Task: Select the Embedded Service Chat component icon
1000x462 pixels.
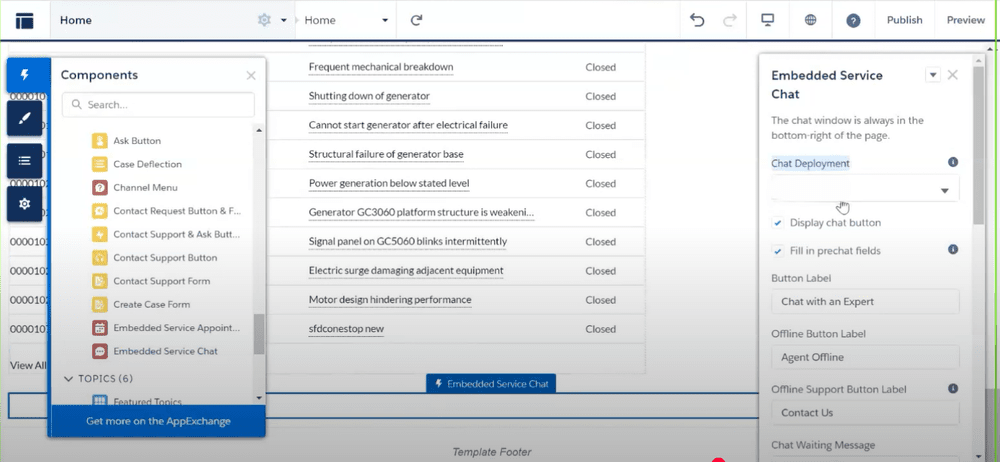Action: pyautogui.click(x=99, y=351)
